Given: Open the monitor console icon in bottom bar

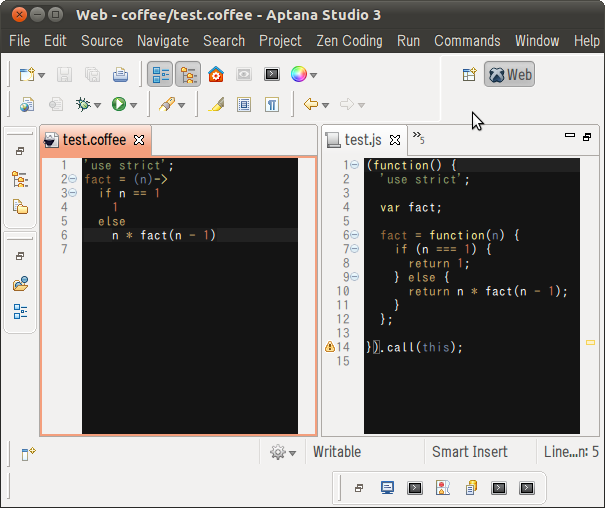Looking at the screenshot, I should pyautogui.click(x=387, y=488).
